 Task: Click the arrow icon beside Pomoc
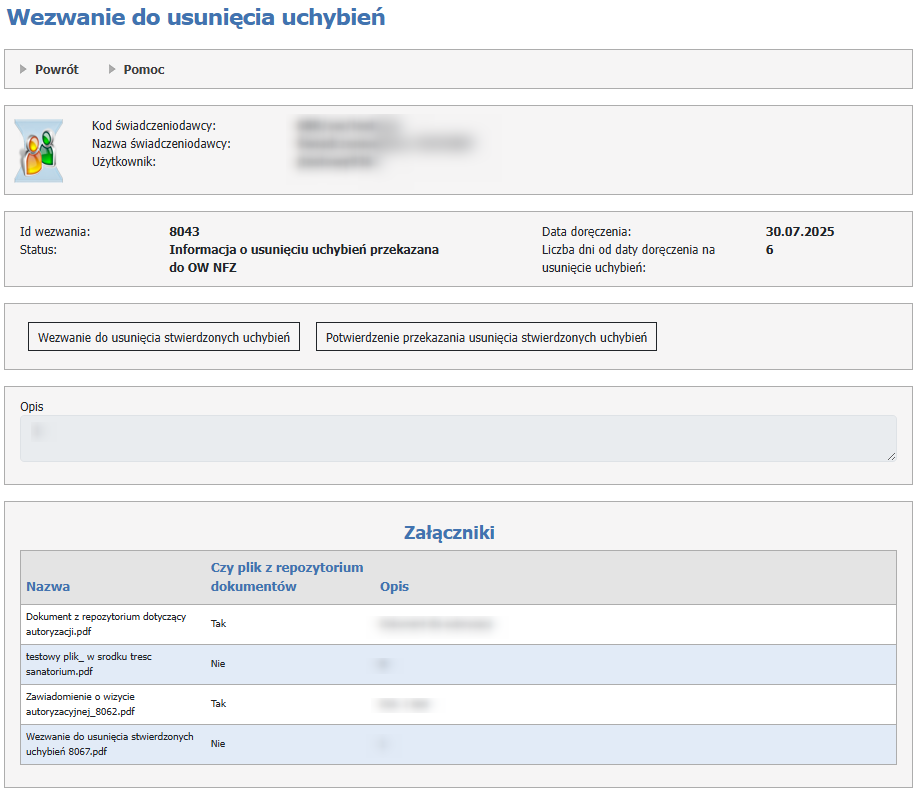[112, 70]
